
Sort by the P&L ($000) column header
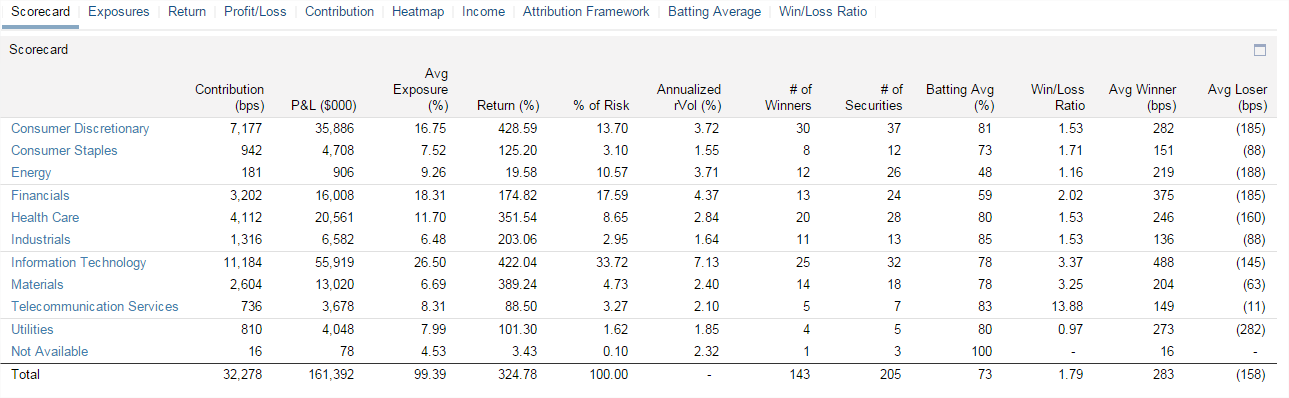pos(323,105)
